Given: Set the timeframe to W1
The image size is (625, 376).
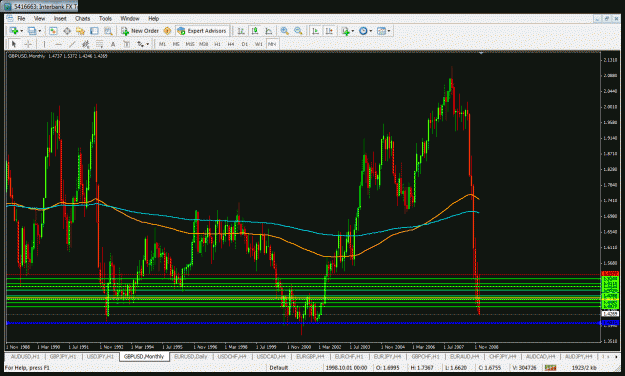Looking at the screenshot, I should (x=259, y=44).
